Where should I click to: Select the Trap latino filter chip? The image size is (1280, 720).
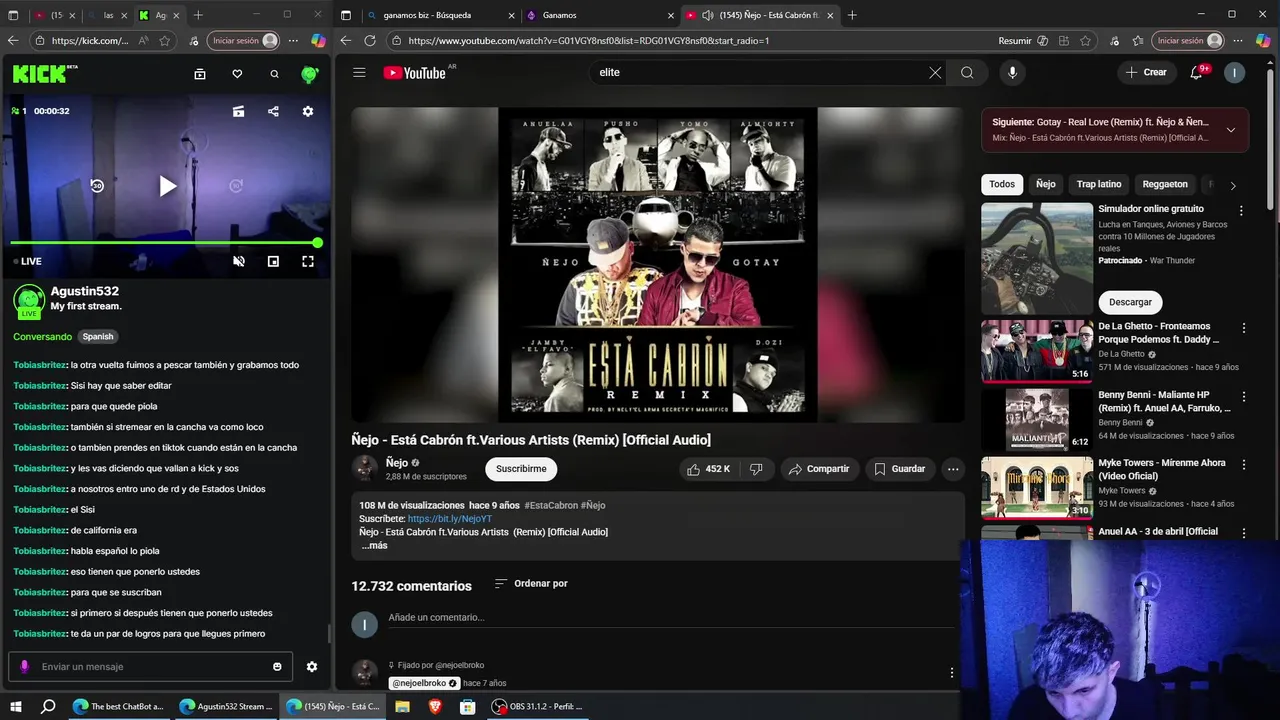click(1099, 184)
